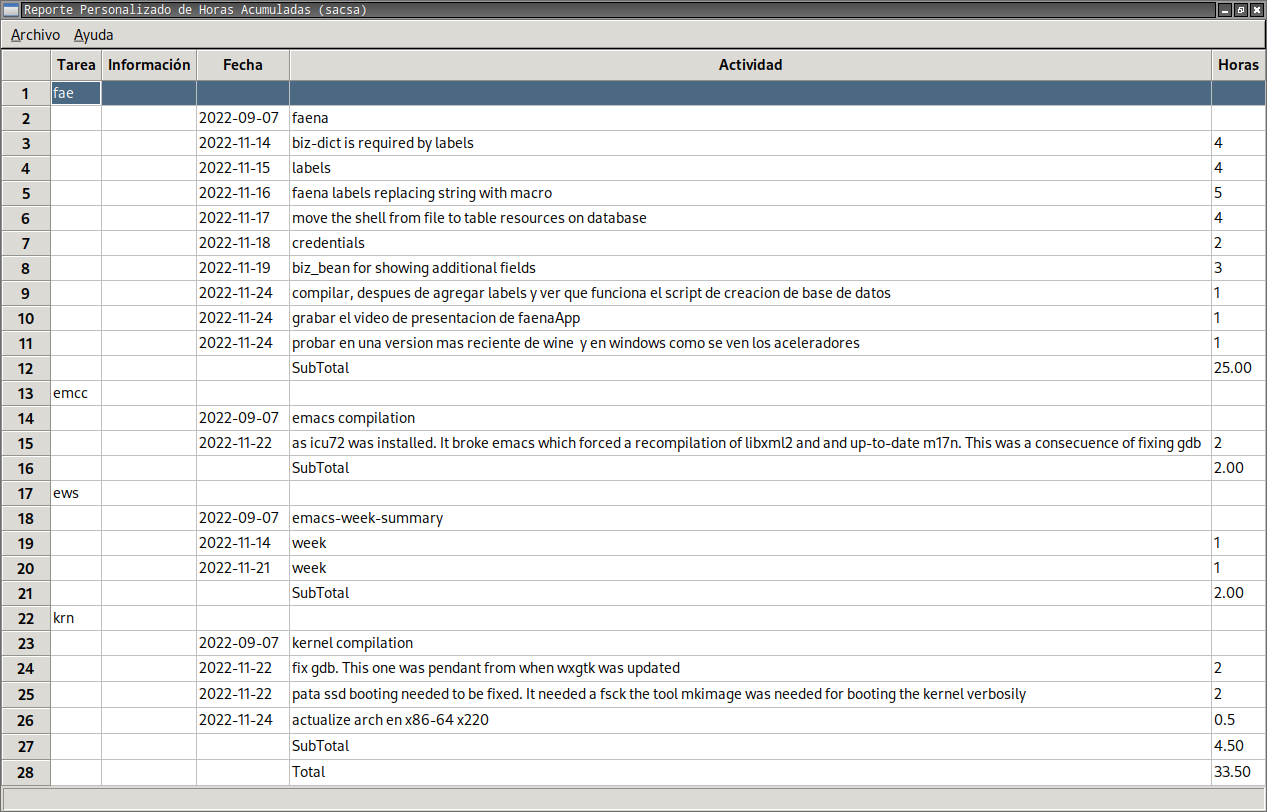This screenshot has width=1267, height=812.
Task: Click the Actividad column header
Action: [750, 65]
